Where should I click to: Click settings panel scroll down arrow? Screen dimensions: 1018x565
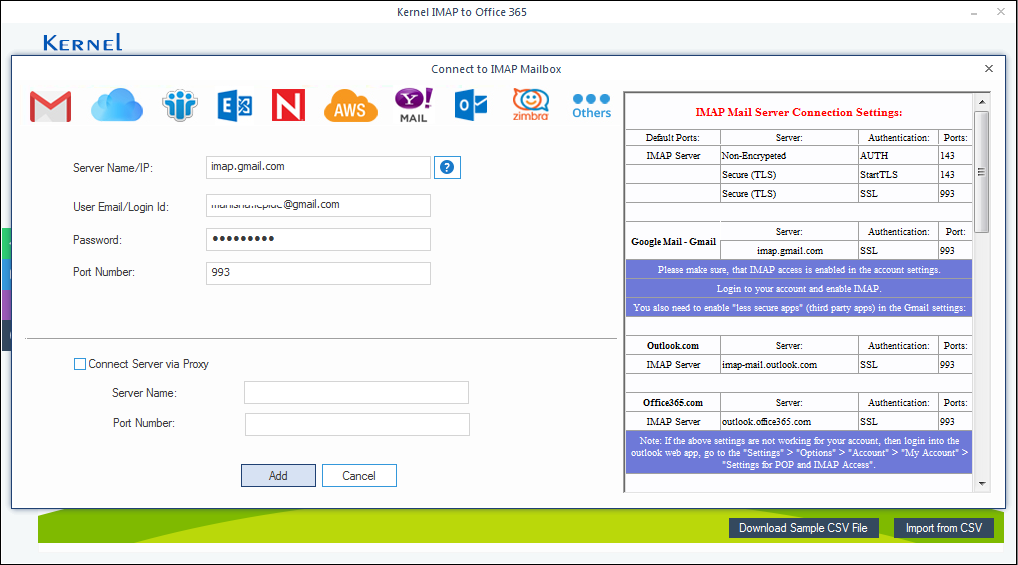[982, 483]
